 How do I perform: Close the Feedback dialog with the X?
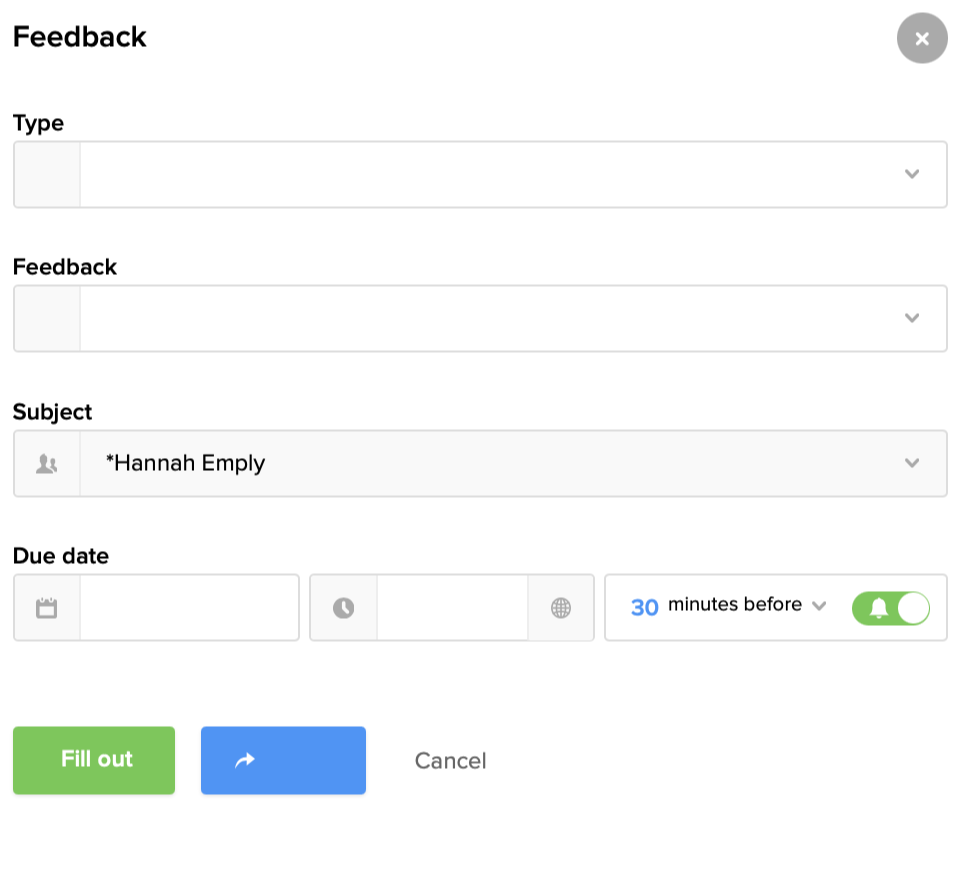(x=921, y=39)
